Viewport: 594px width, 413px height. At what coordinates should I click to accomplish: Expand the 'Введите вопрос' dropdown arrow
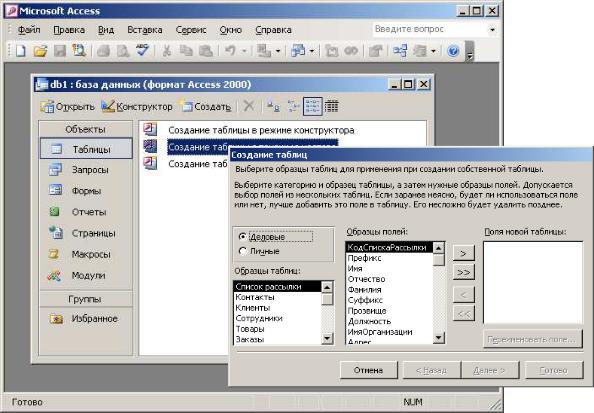pyautogui.click(x=492, y=30)
